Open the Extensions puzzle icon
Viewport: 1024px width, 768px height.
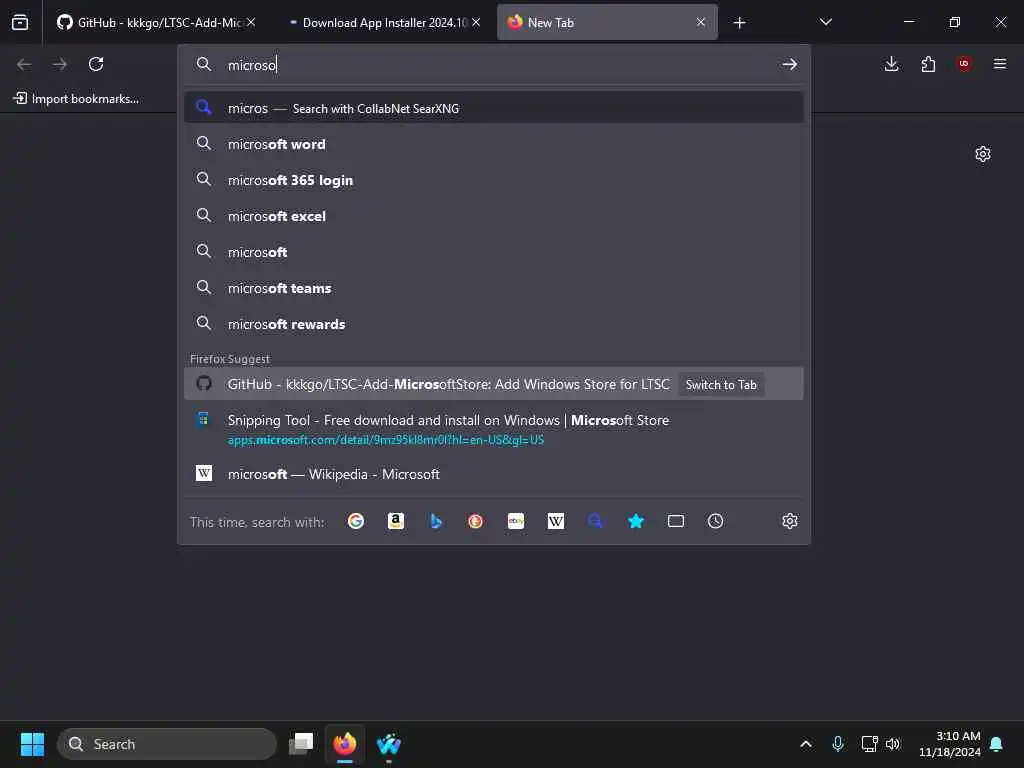coord(928,64)
